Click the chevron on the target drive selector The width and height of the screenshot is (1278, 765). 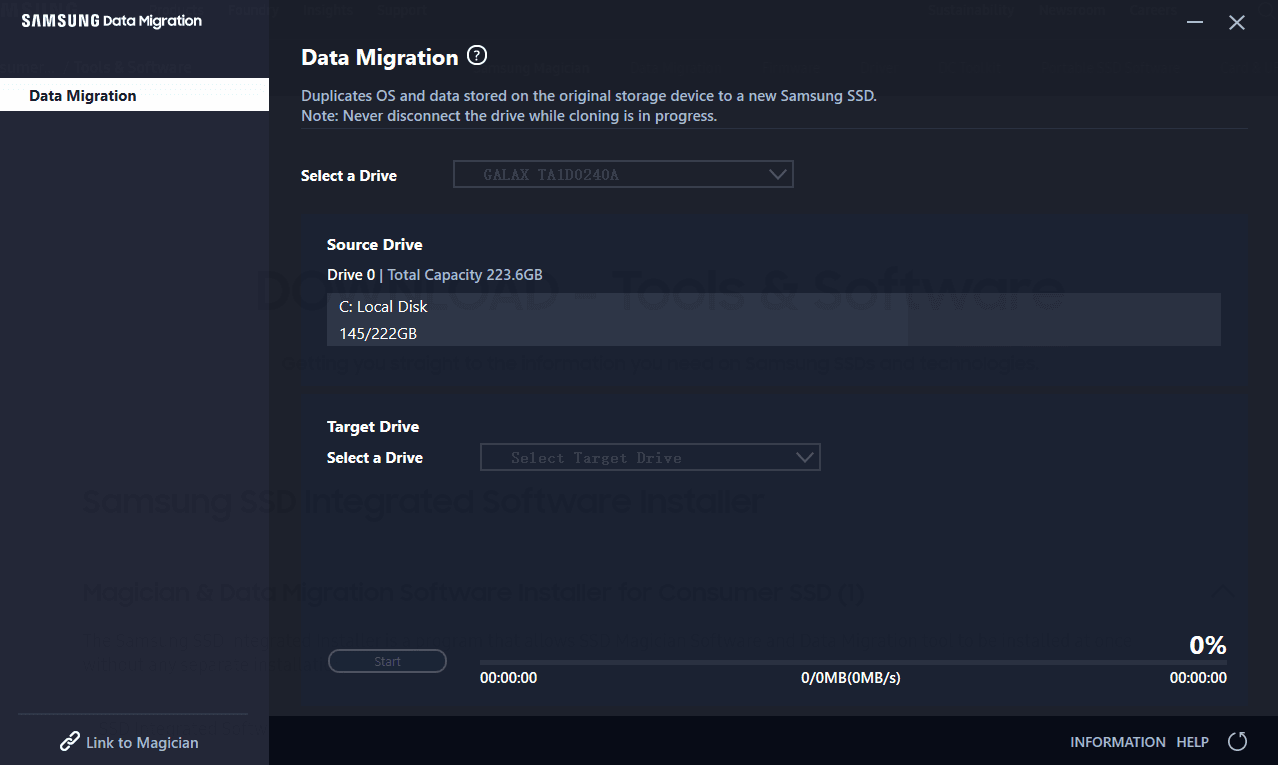[804, 457]
